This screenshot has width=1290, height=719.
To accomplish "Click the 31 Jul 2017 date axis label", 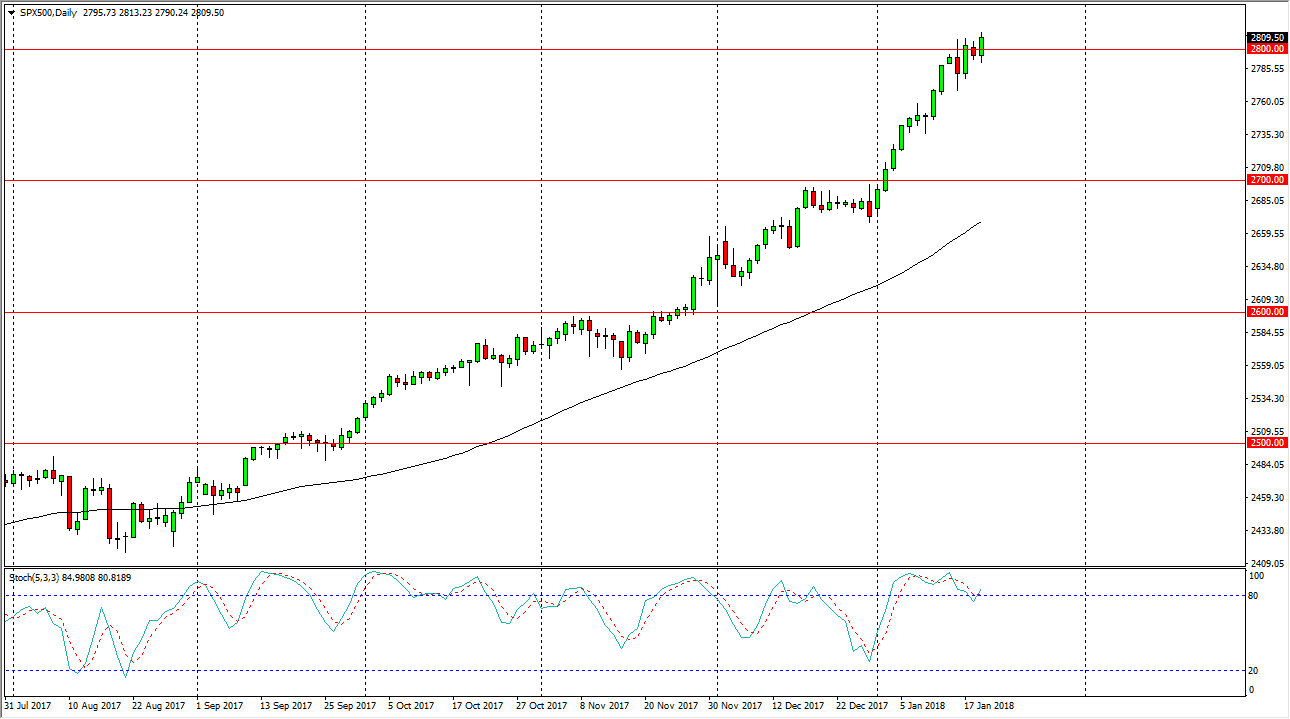I will [30, 705].
